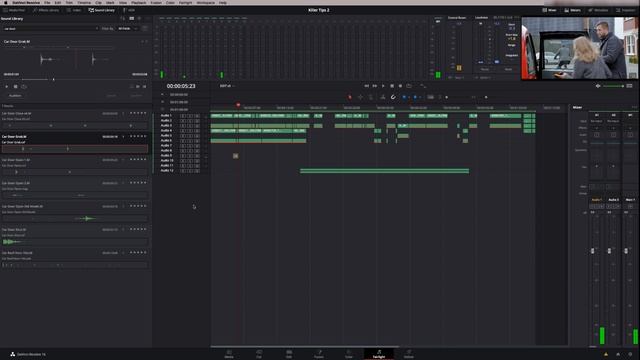Open the Inspector panel
This screenshot has width=640, height=360.
pyautogui.click(x=626, y=10)
